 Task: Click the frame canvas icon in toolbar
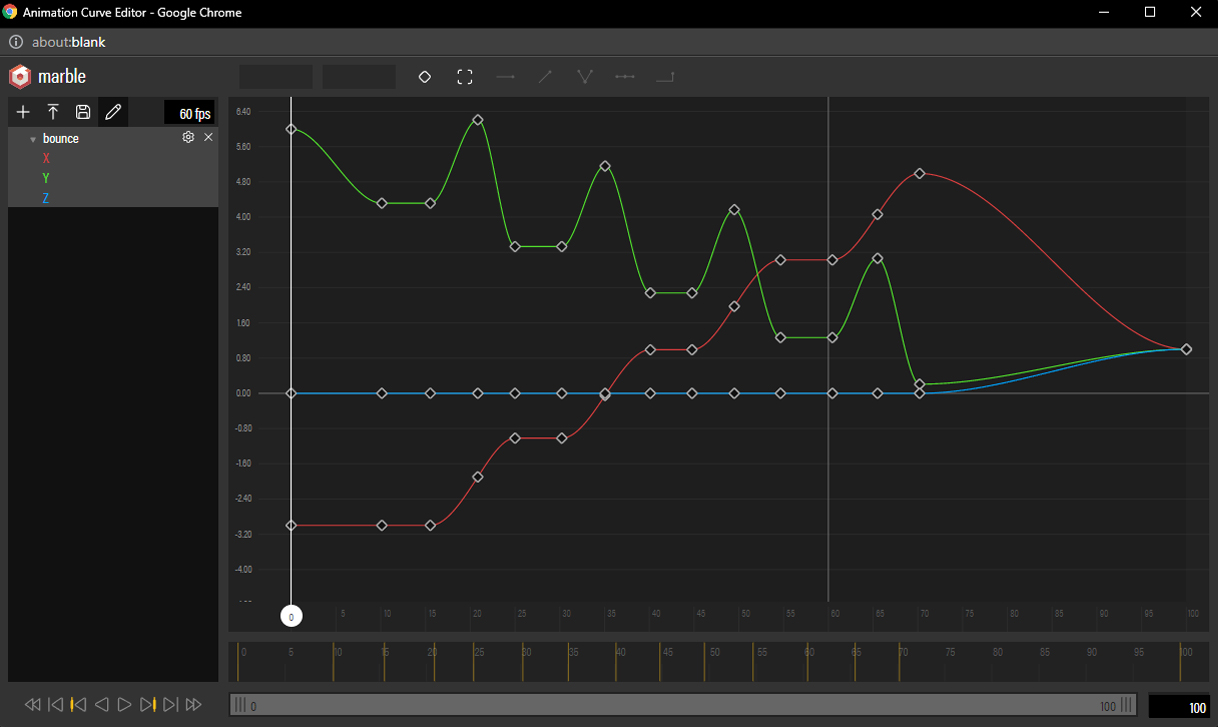coord(464,77)
